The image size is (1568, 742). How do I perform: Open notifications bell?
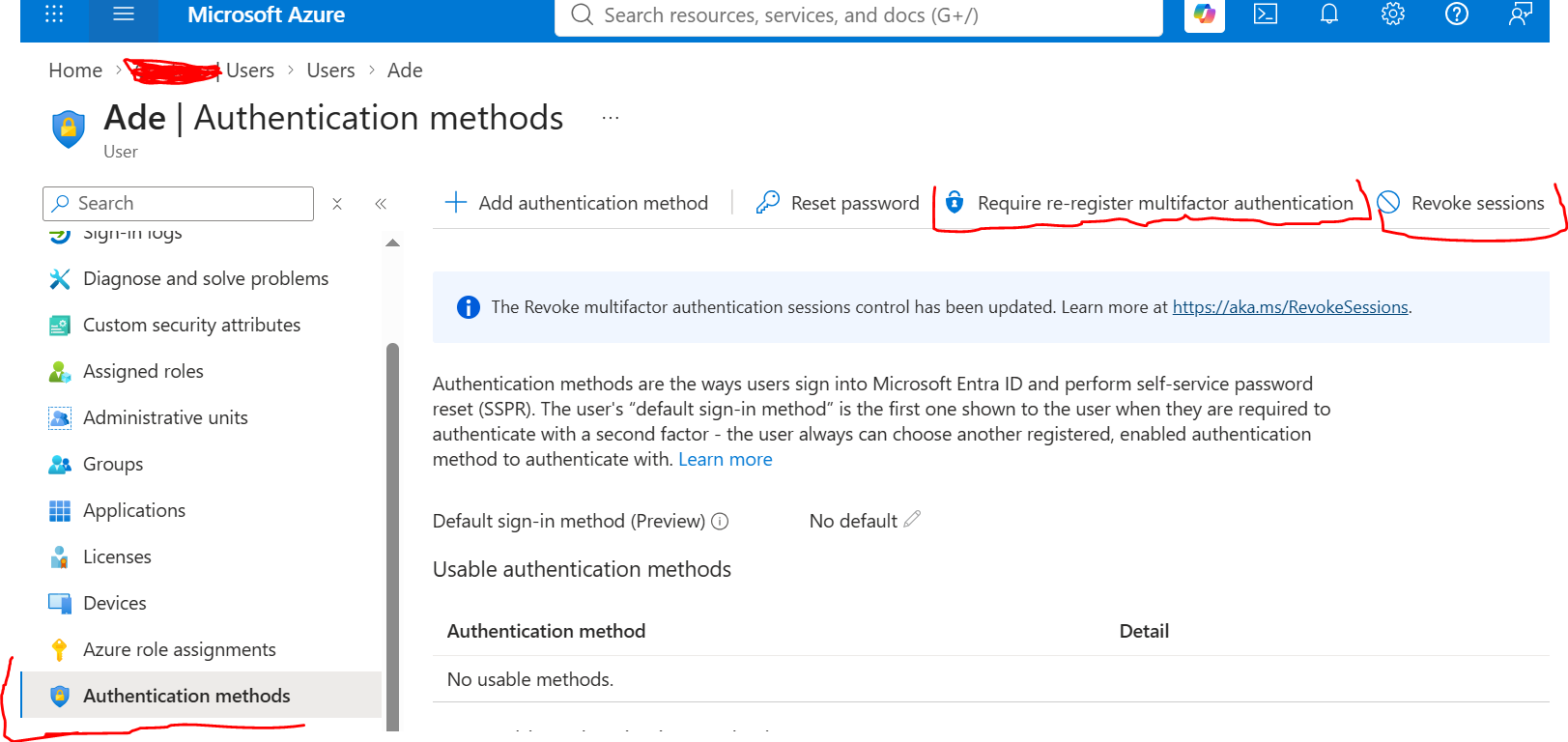coord(1329,14)
